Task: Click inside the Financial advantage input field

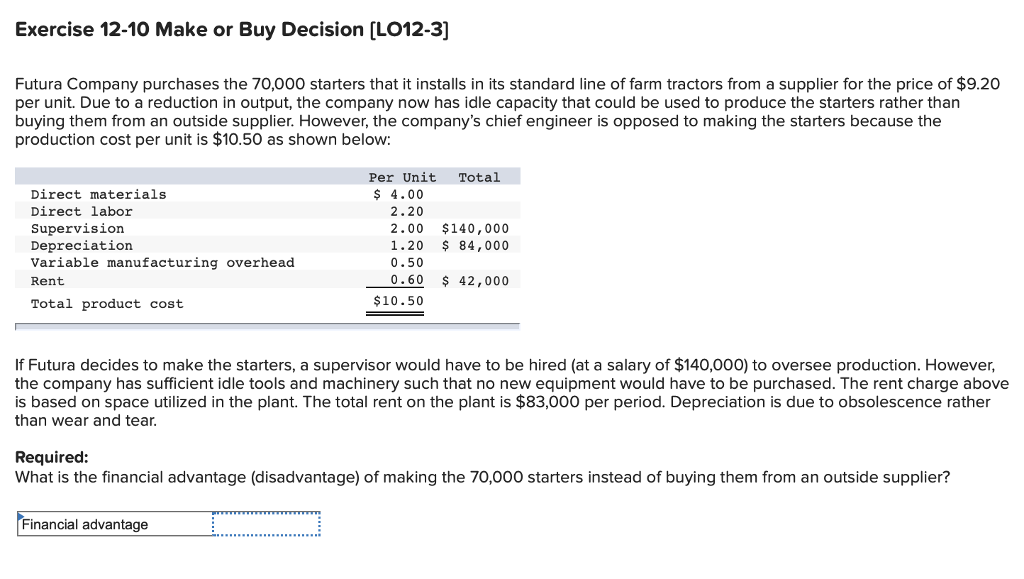Action: pyautogui.click(x=265, y=523)
